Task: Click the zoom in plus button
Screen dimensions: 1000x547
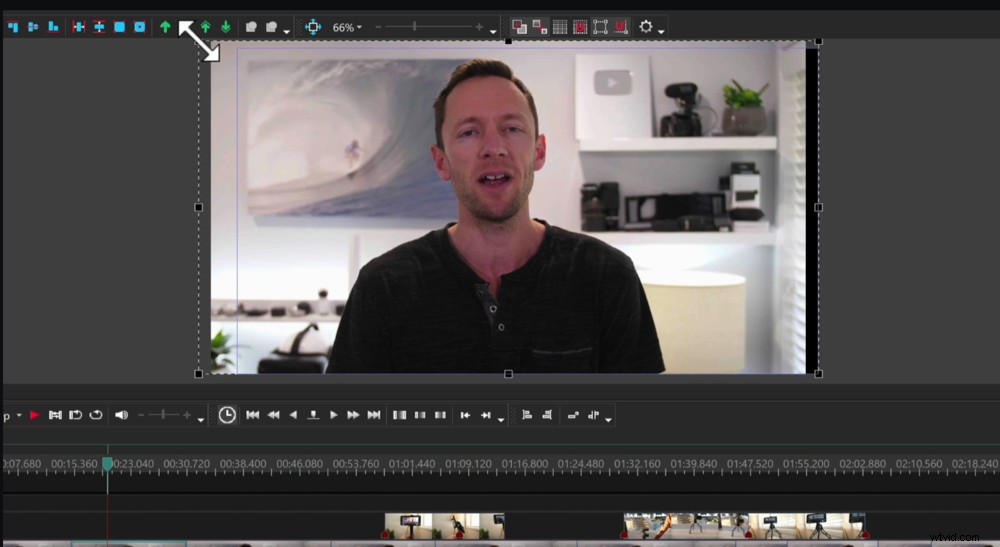Action: tap(479, 27)
